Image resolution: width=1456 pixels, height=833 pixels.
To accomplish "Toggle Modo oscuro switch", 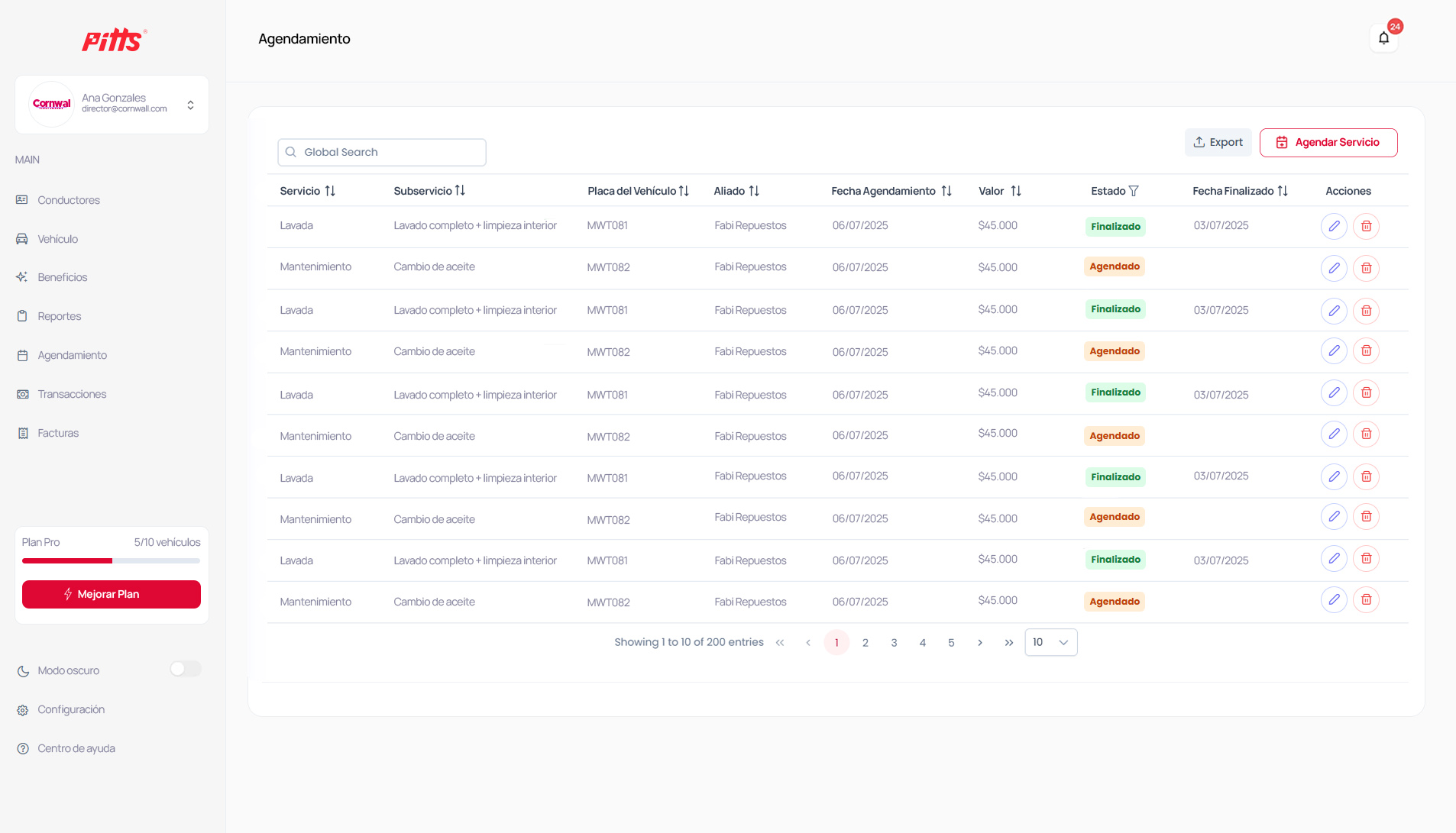I will 185,670.
